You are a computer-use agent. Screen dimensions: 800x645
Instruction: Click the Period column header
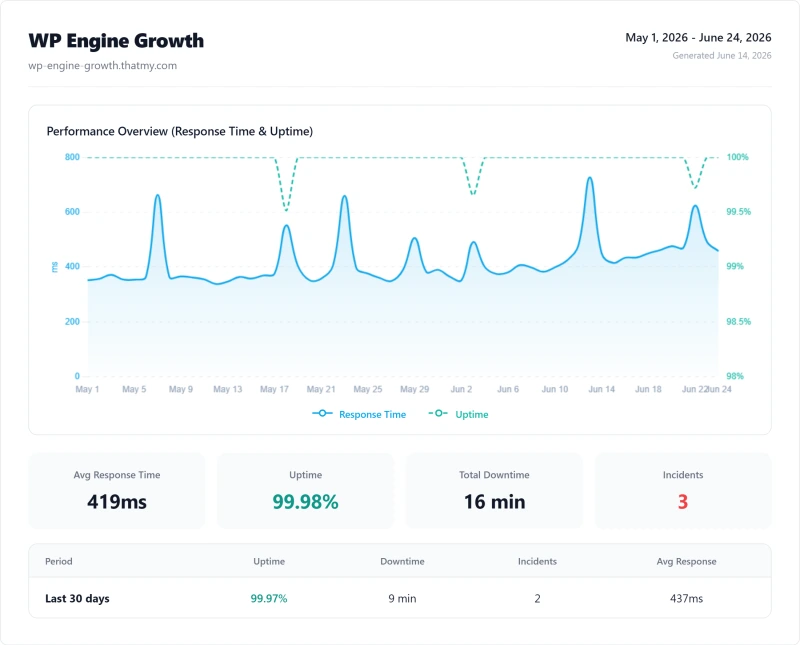click(59, 561)
